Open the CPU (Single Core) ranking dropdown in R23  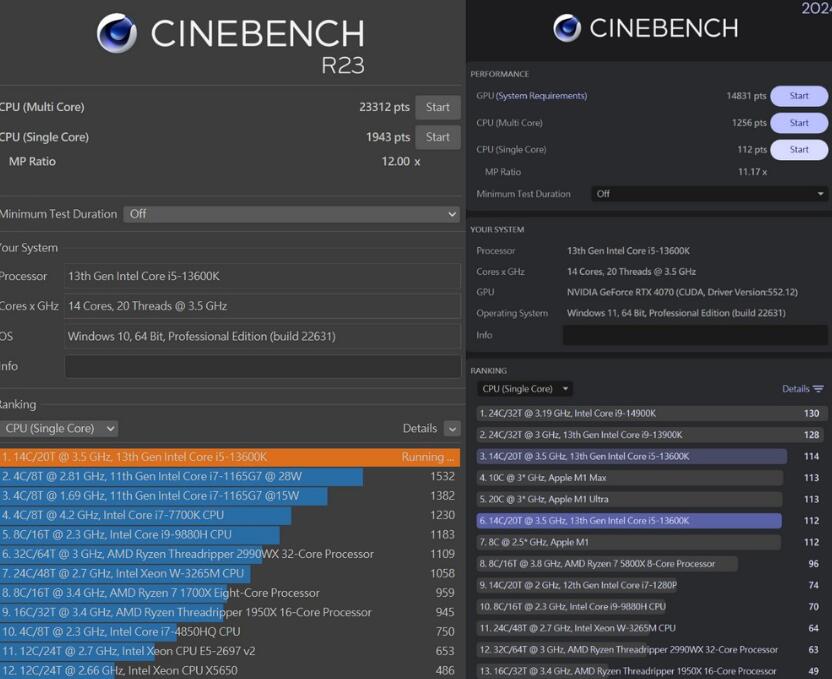pos(58,429)
